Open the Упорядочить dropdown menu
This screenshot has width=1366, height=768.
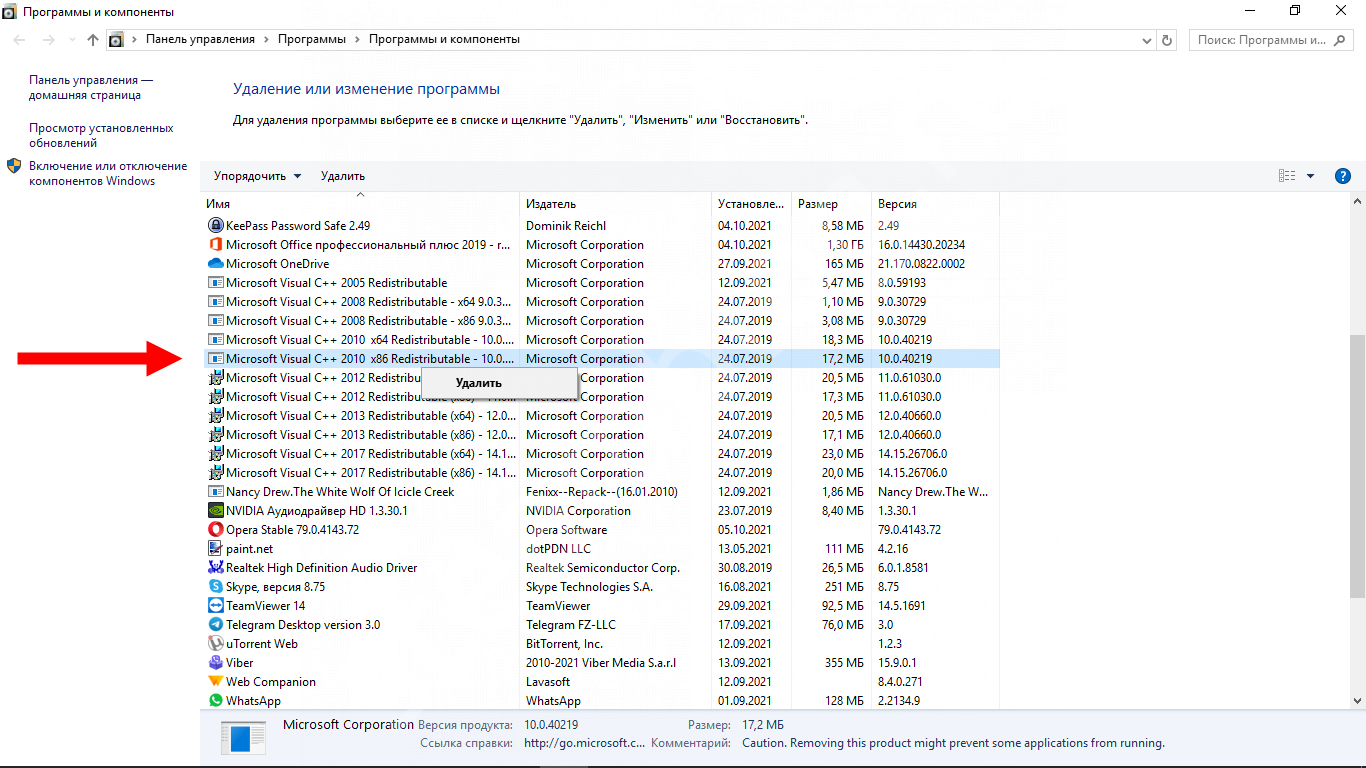click(257, 176)
